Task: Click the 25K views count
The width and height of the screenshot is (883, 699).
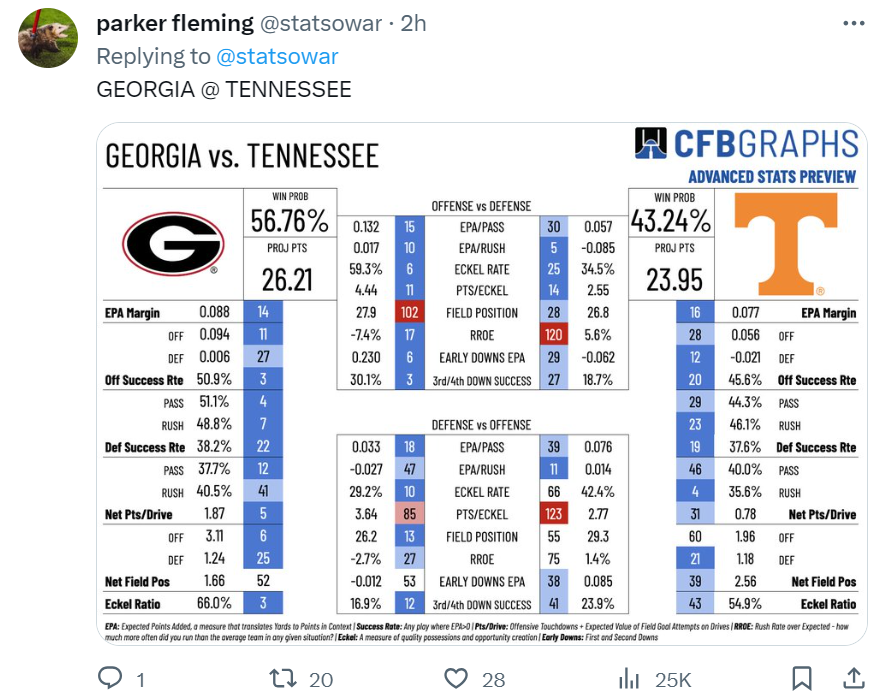Action: pyautogui.click(x=673, y=680)
